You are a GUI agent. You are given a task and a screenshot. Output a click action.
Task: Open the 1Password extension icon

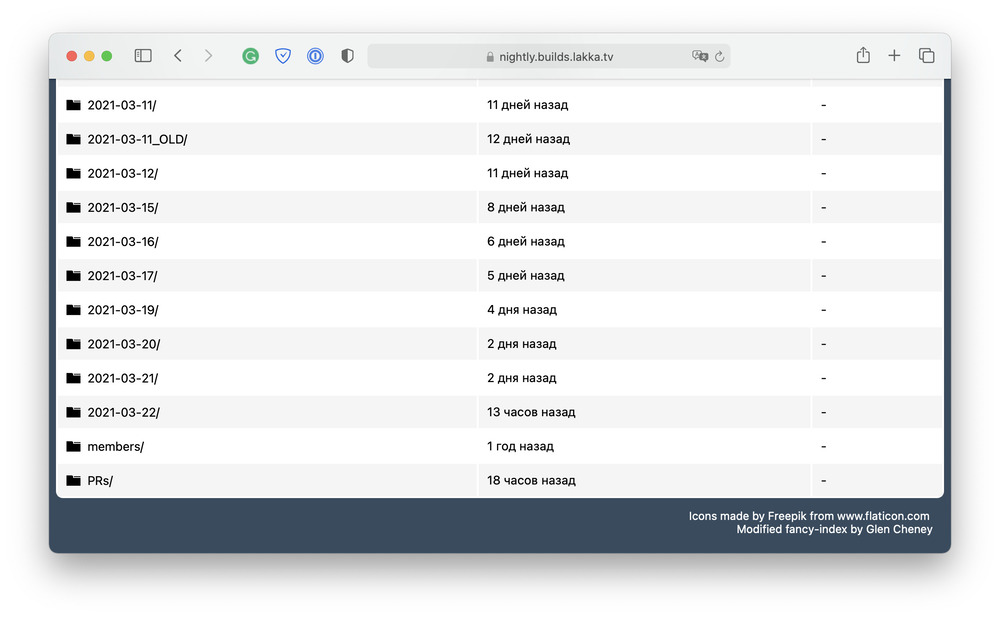point(315,56)
